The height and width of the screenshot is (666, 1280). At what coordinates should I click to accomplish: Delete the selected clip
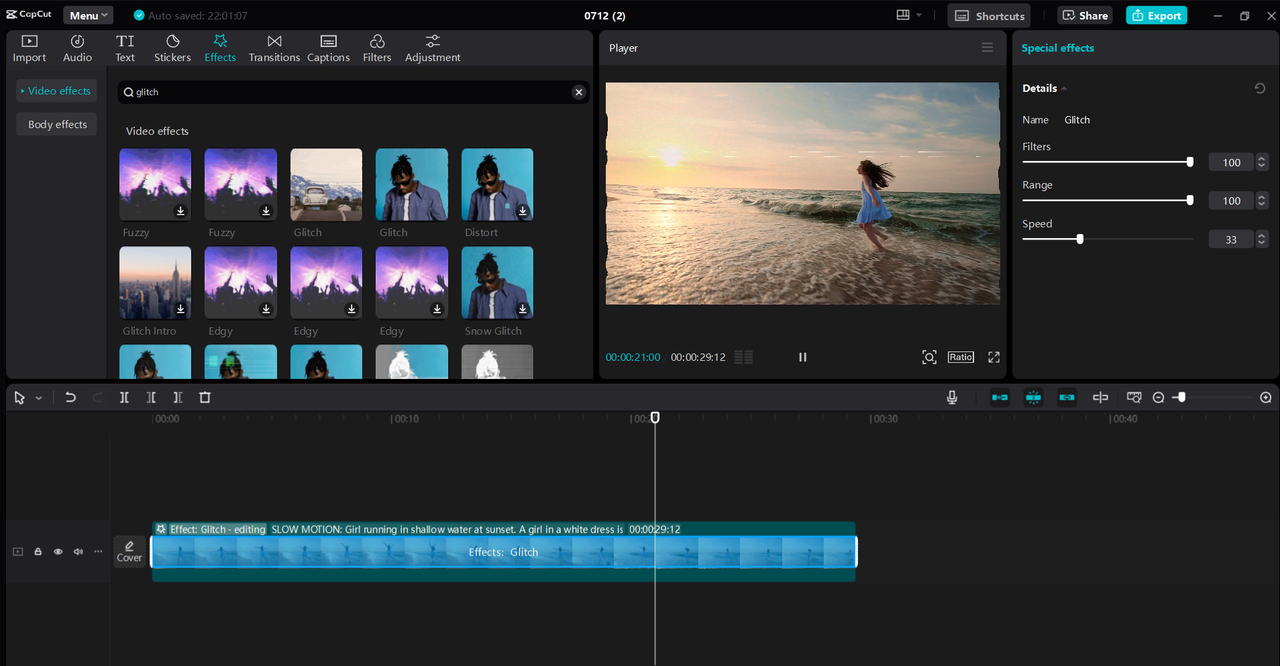205,397
